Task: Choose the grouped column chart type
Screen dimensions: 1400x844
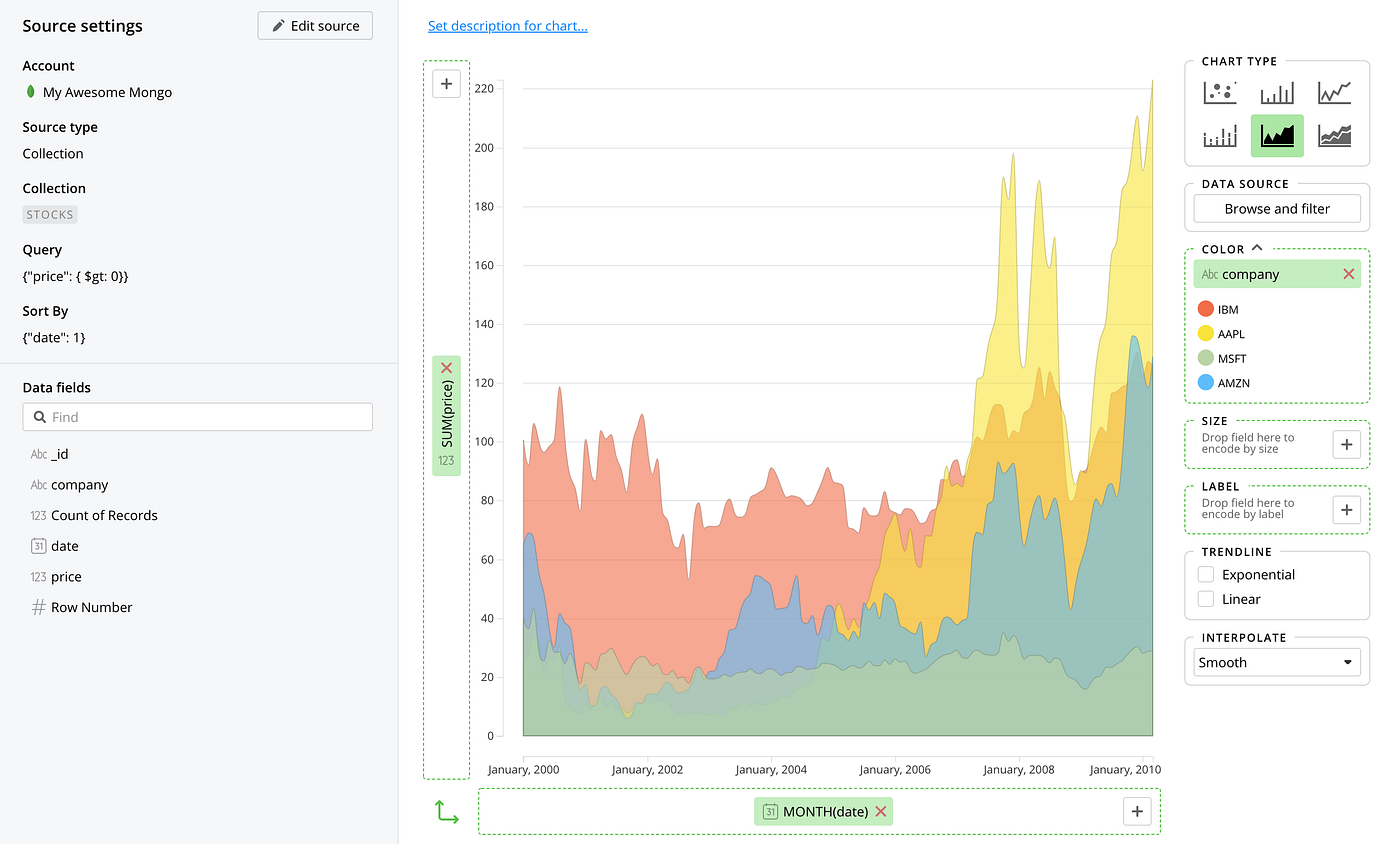Action: tap(1219, 135)
